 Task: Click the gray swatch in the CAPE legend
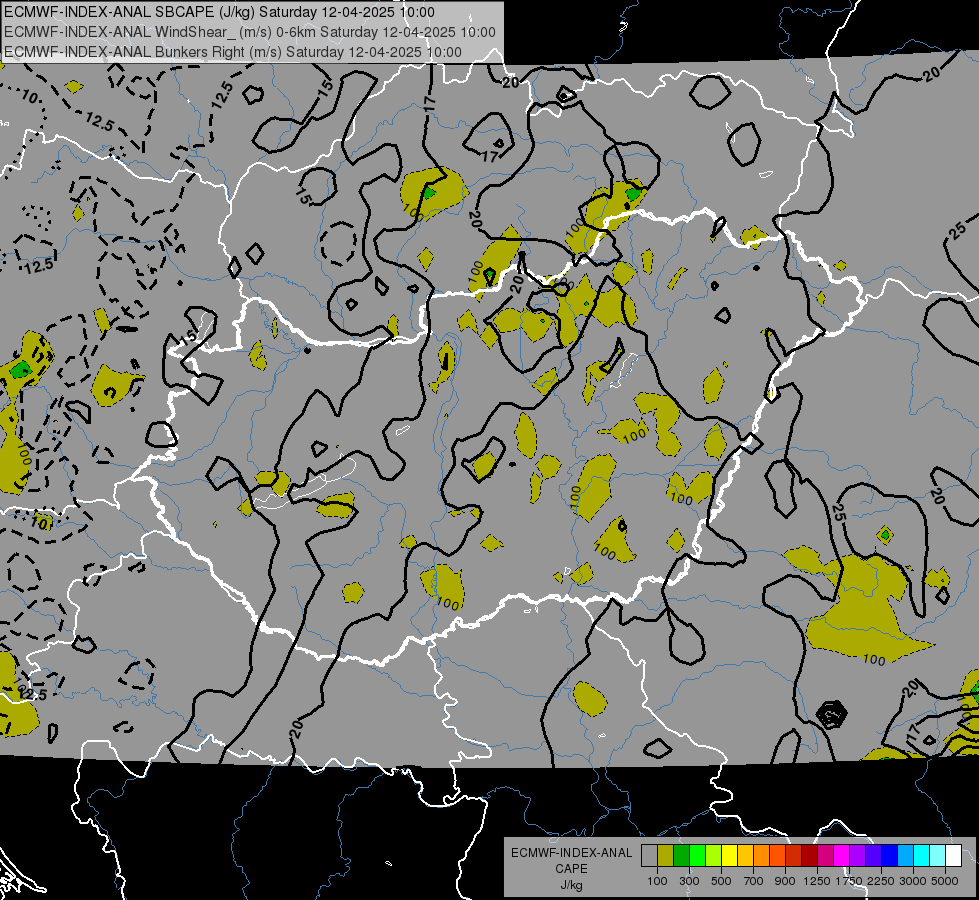coord(649,856)
